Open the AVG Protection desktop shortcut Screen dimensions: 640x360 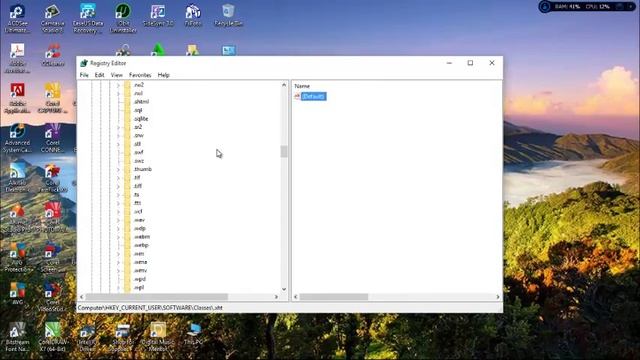(x=17, y=257)
